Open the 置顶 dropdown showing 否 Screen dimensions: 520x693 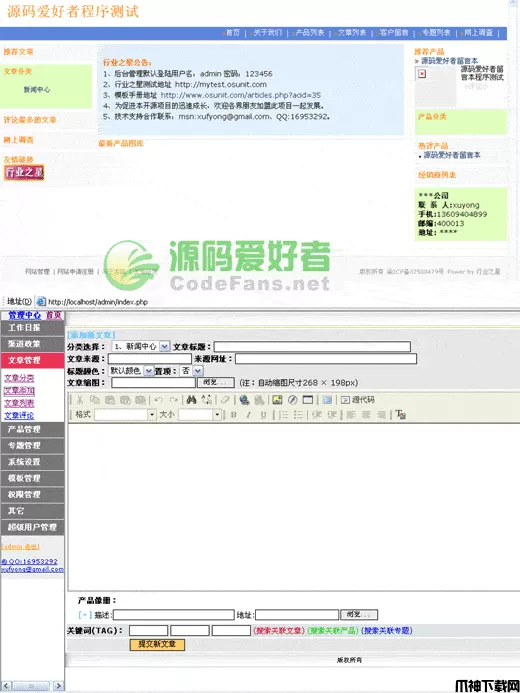192,371
